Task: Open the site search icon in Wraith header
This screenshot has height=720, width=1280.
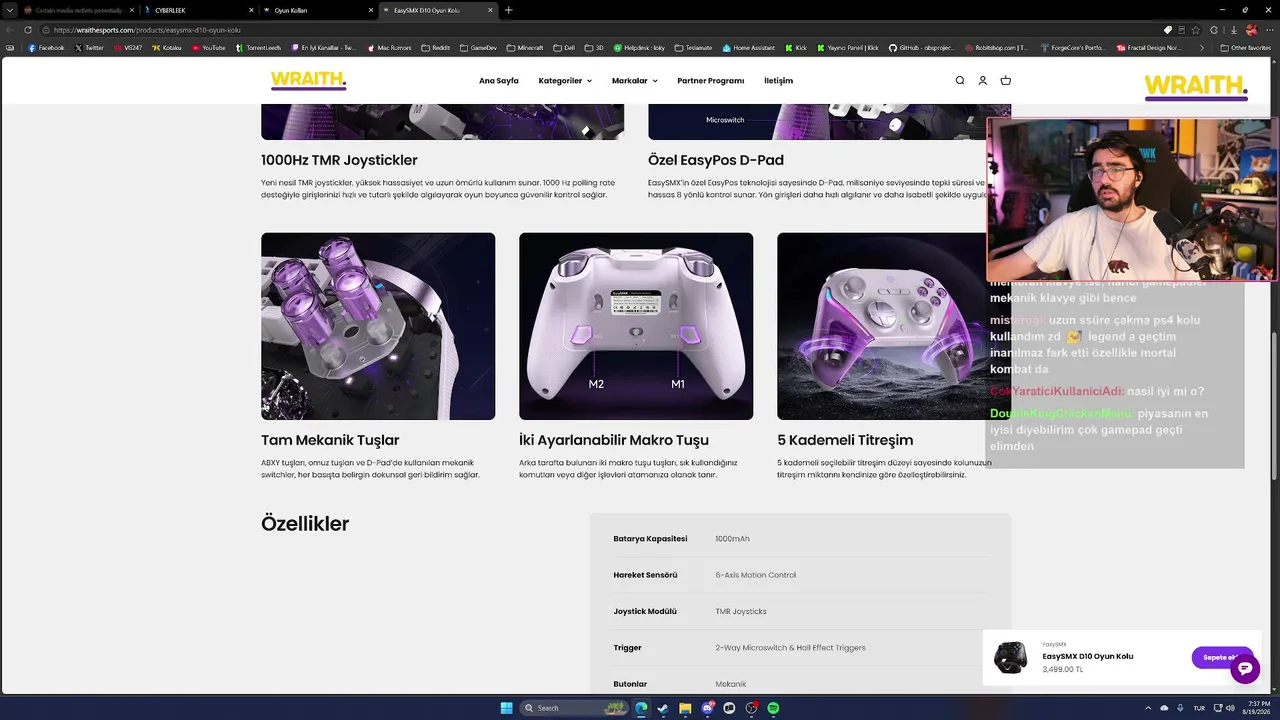Action: click(x=960, y=81)
